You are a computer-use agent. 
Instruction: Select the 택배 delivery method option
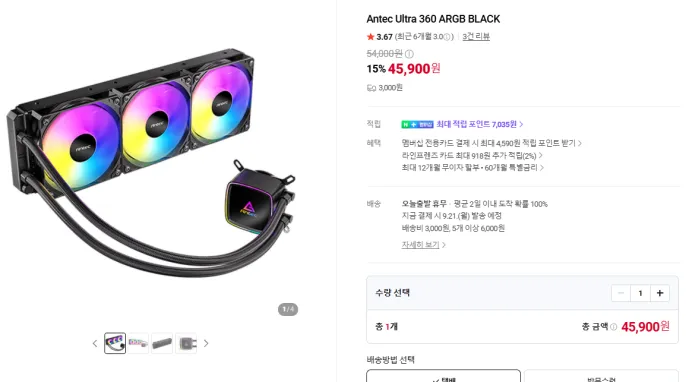pyautogui.click(x=443, y=376)
